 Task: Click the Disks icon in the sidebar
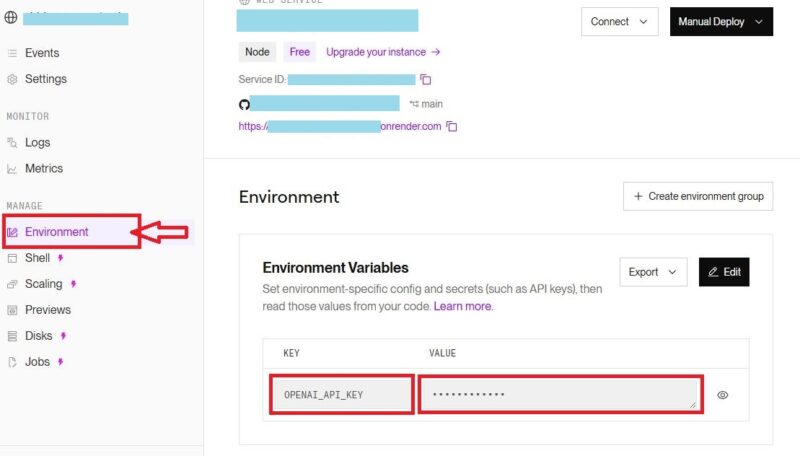12,336
